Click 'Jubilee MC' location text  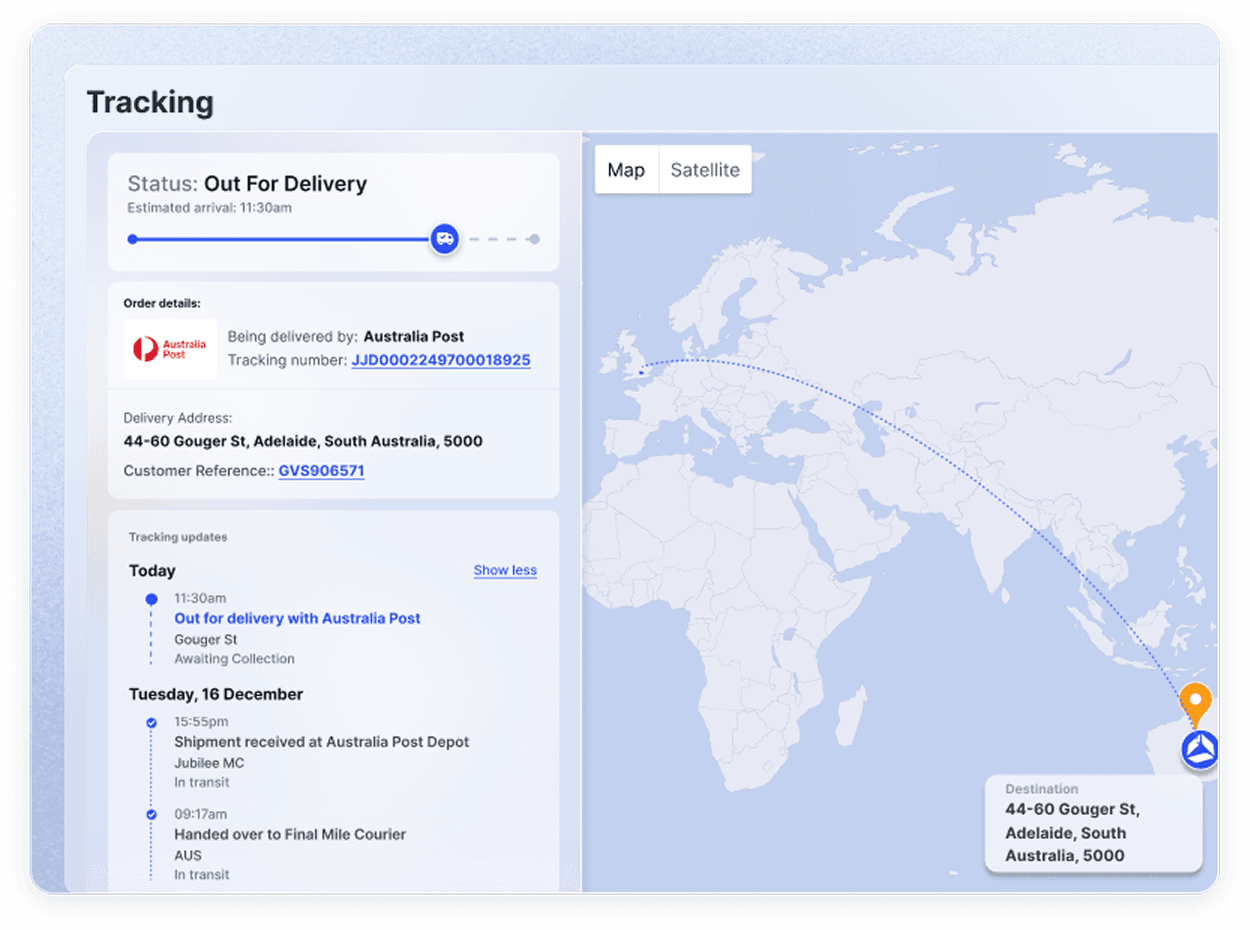(209, 763)
